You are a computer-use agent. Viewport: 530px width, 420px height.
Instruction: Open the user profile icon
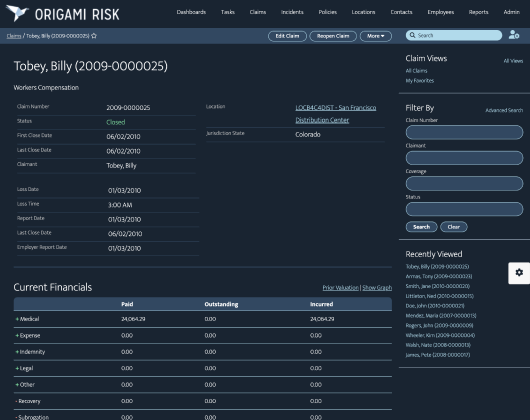pyautogui.click(x=514, y=35)
